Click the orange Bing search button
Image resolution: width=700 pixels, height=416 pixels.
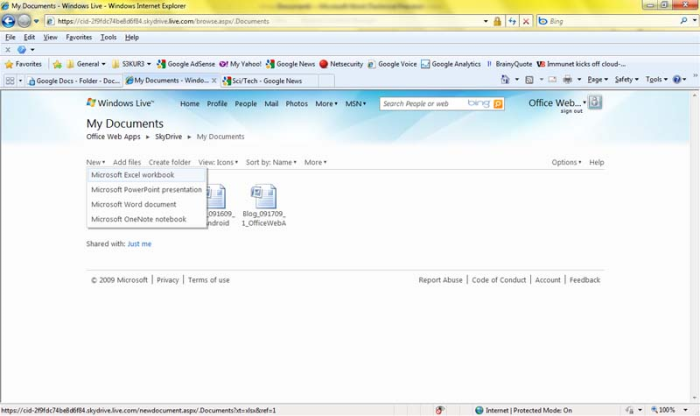pyautogui.click(x=498, y=104)
